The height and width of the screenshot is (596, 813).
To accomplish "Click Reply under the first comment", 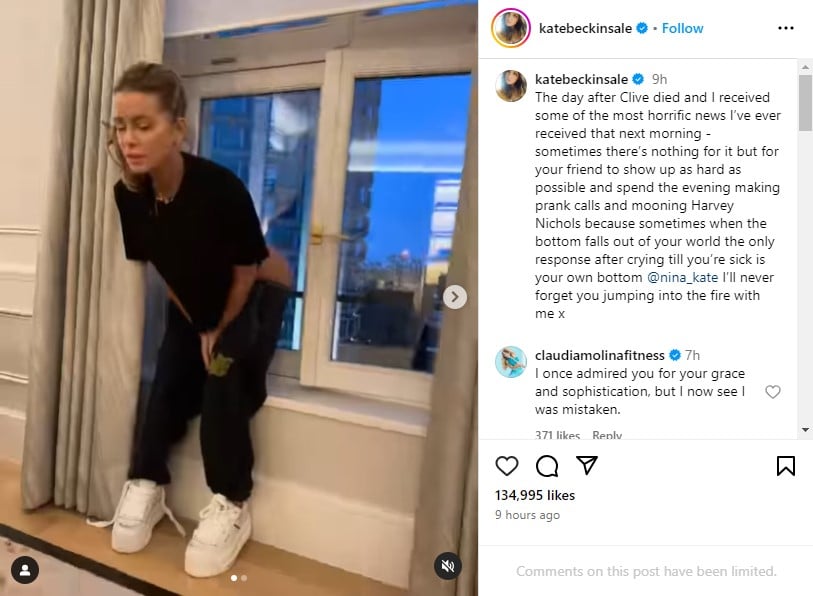I will click(607, 435).
